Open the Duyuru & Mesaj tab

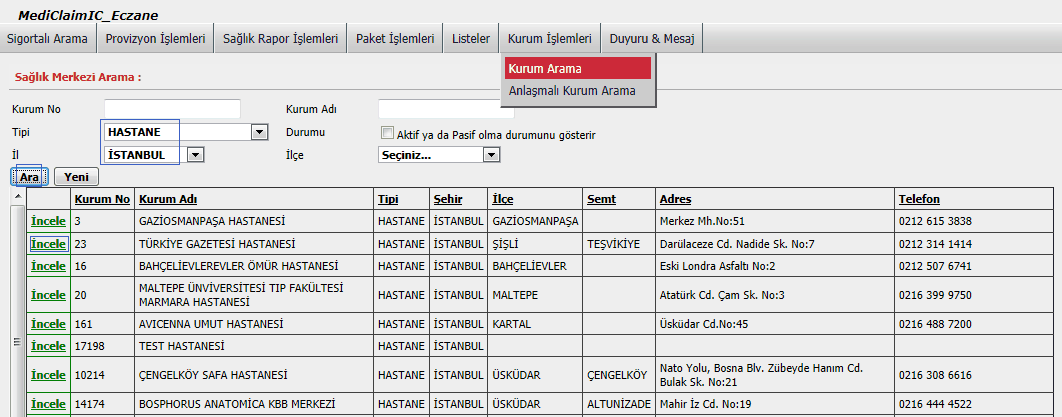pyautogui.click(x=652, y=39)
